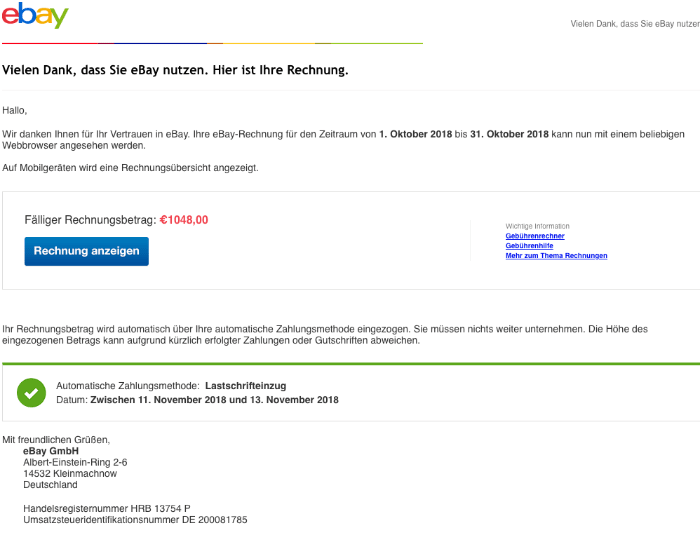Open the Gebührenhilfe link
The width and height of the screenshot is (700, 535).
[x=529, y=246]
